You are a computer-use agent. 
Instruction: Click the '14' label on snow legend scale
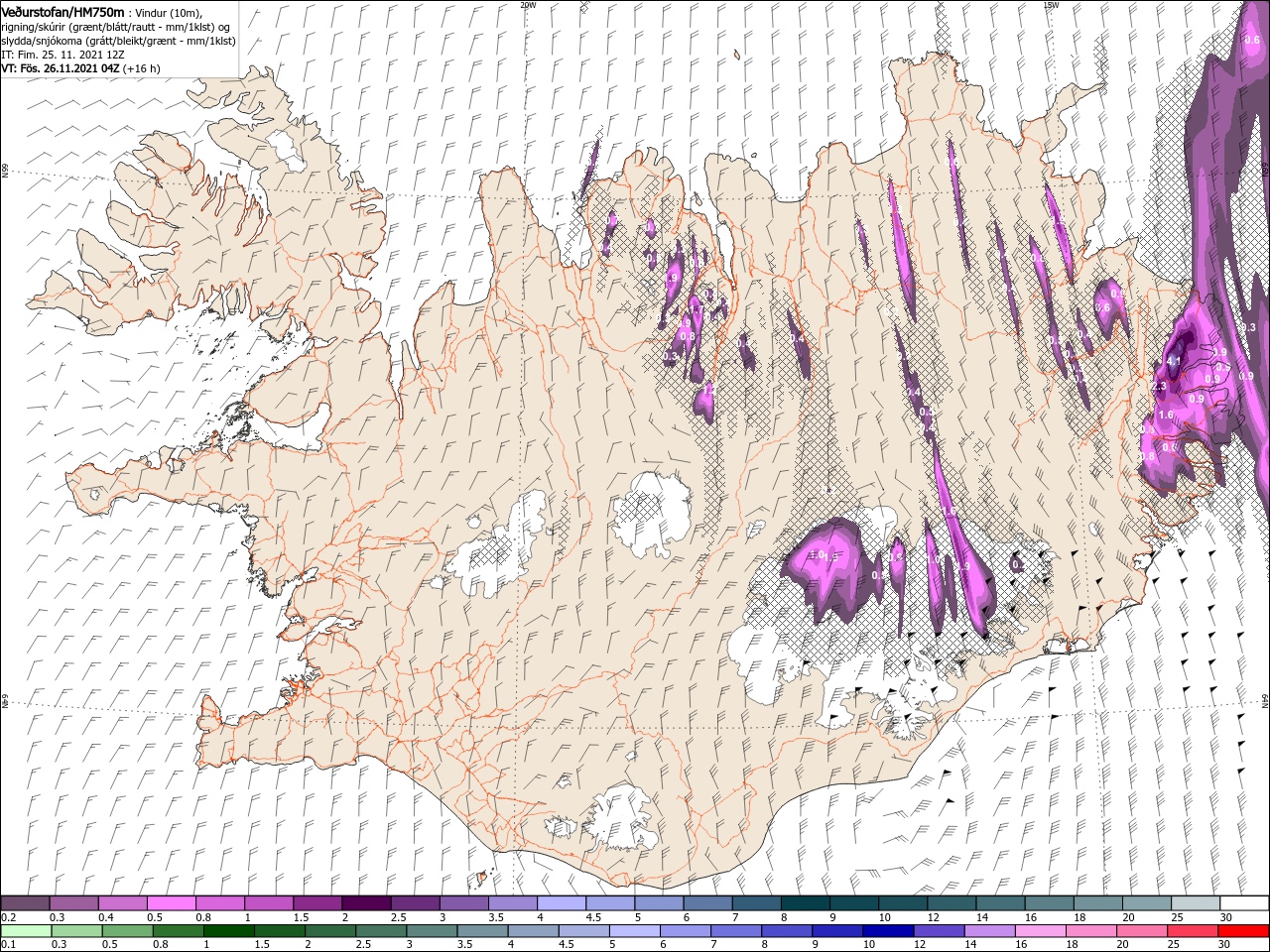(x=982, y=918)
